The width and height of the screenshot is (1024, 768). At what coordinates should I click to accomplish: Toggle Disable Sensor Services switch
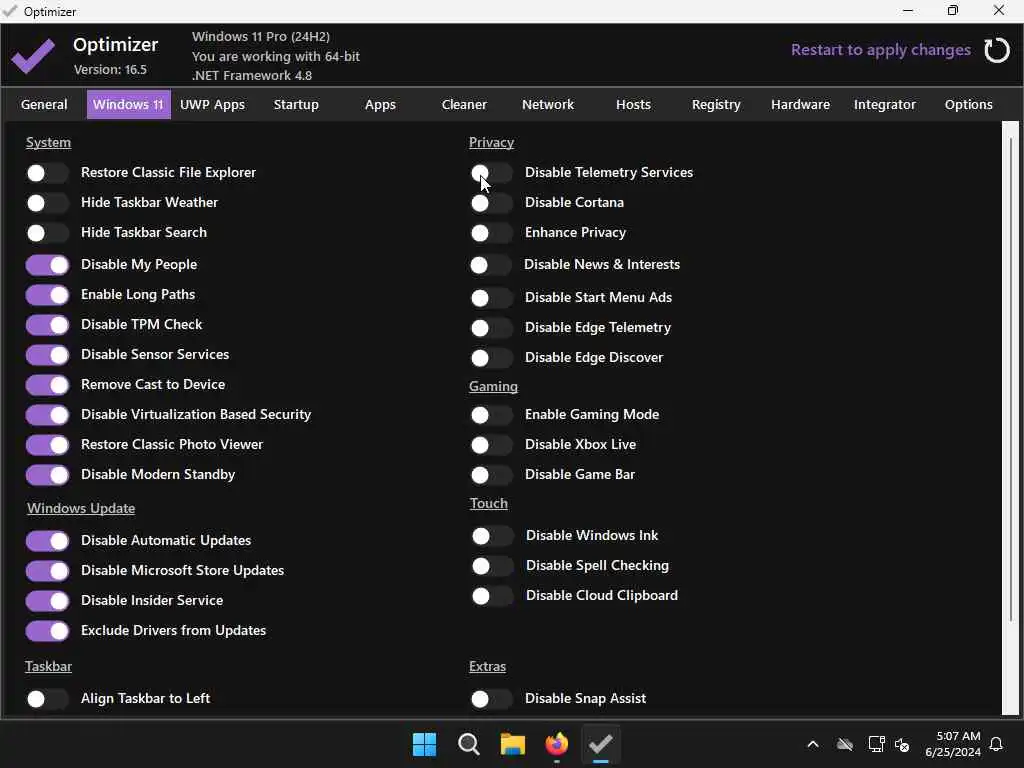click(x=47, y=355)
